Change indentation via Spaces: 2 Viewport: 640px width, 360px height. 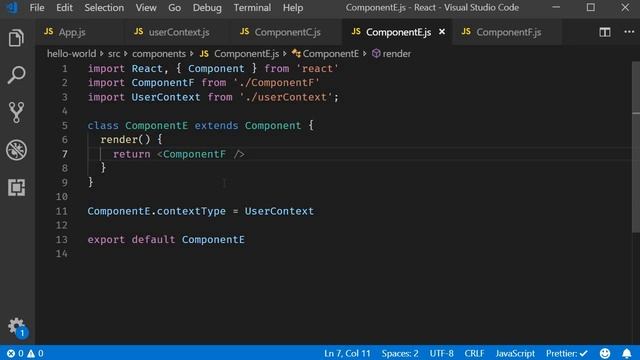(x=400, y=353)
